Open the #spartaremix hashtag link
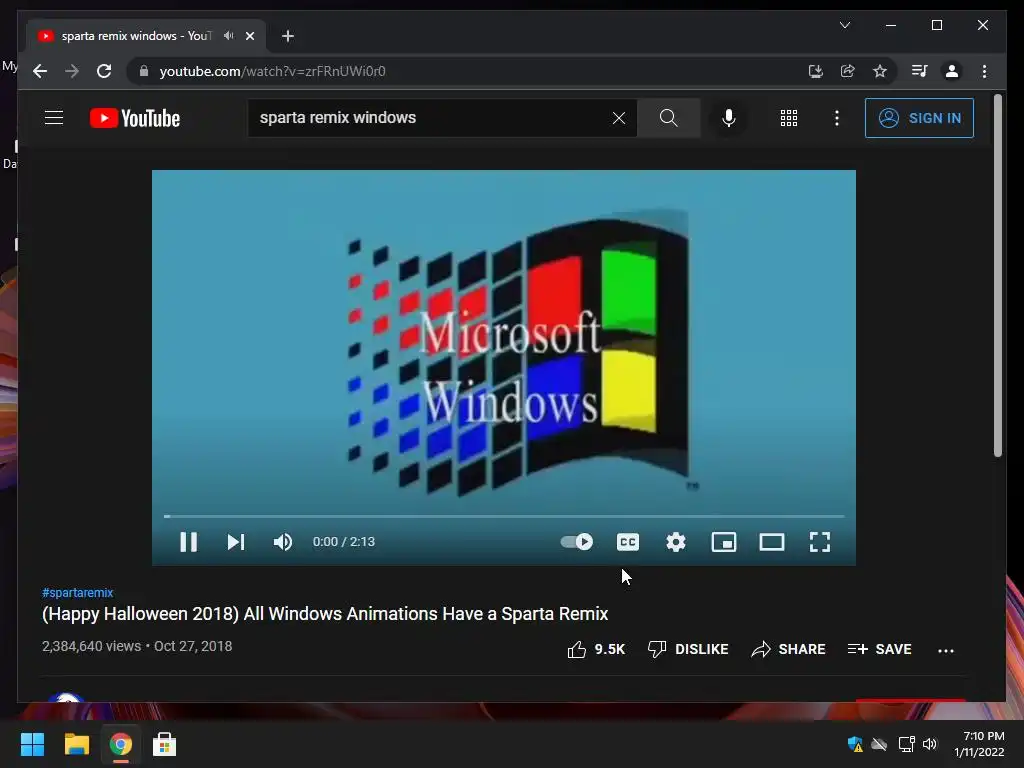The width and height of the screenshot is (1024, 768). click(78, 592)
